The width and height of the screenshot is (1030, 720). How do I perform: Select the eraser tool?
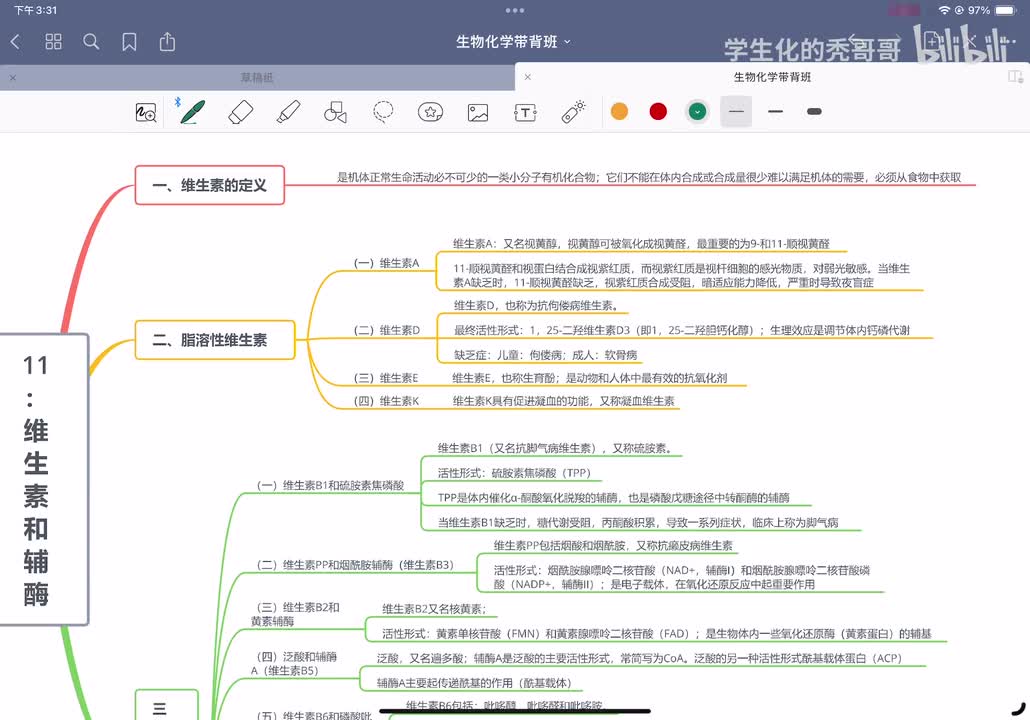(x=240, y=112)
